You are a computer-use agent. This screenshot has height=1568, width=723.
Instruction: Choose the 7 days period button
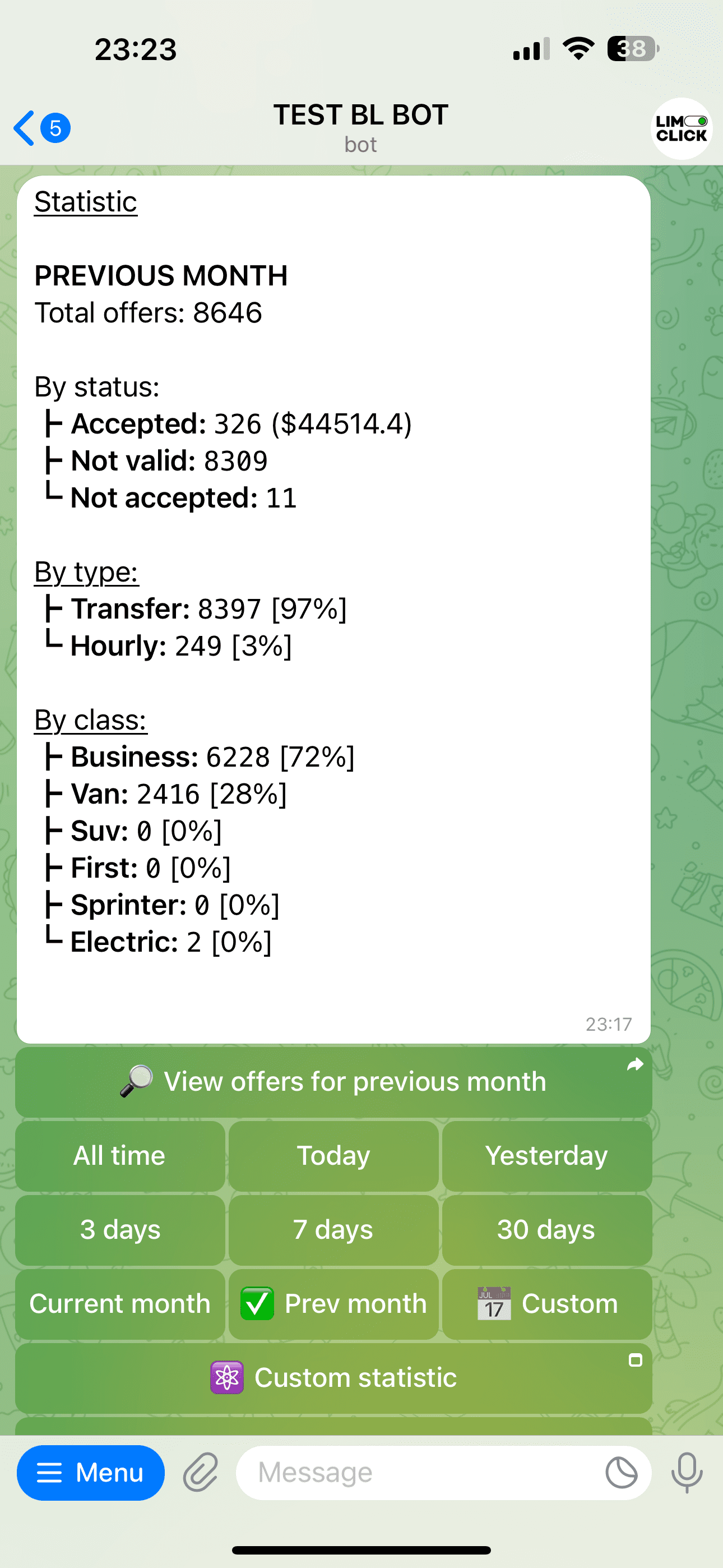click(333, 1230)
